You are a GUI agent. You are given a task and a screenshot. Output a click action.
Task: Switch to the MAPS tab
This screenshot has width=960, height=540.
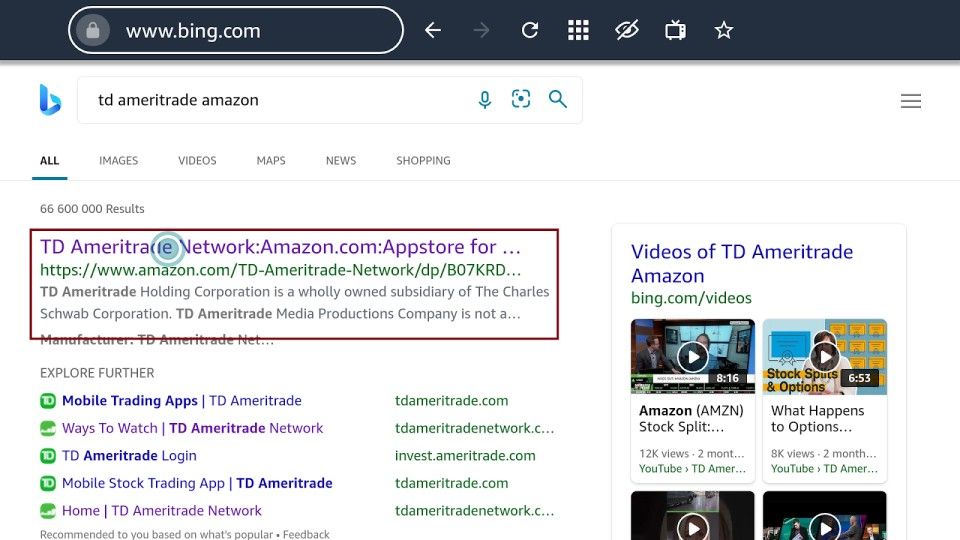pyautogui.click(x=271, y=160)
